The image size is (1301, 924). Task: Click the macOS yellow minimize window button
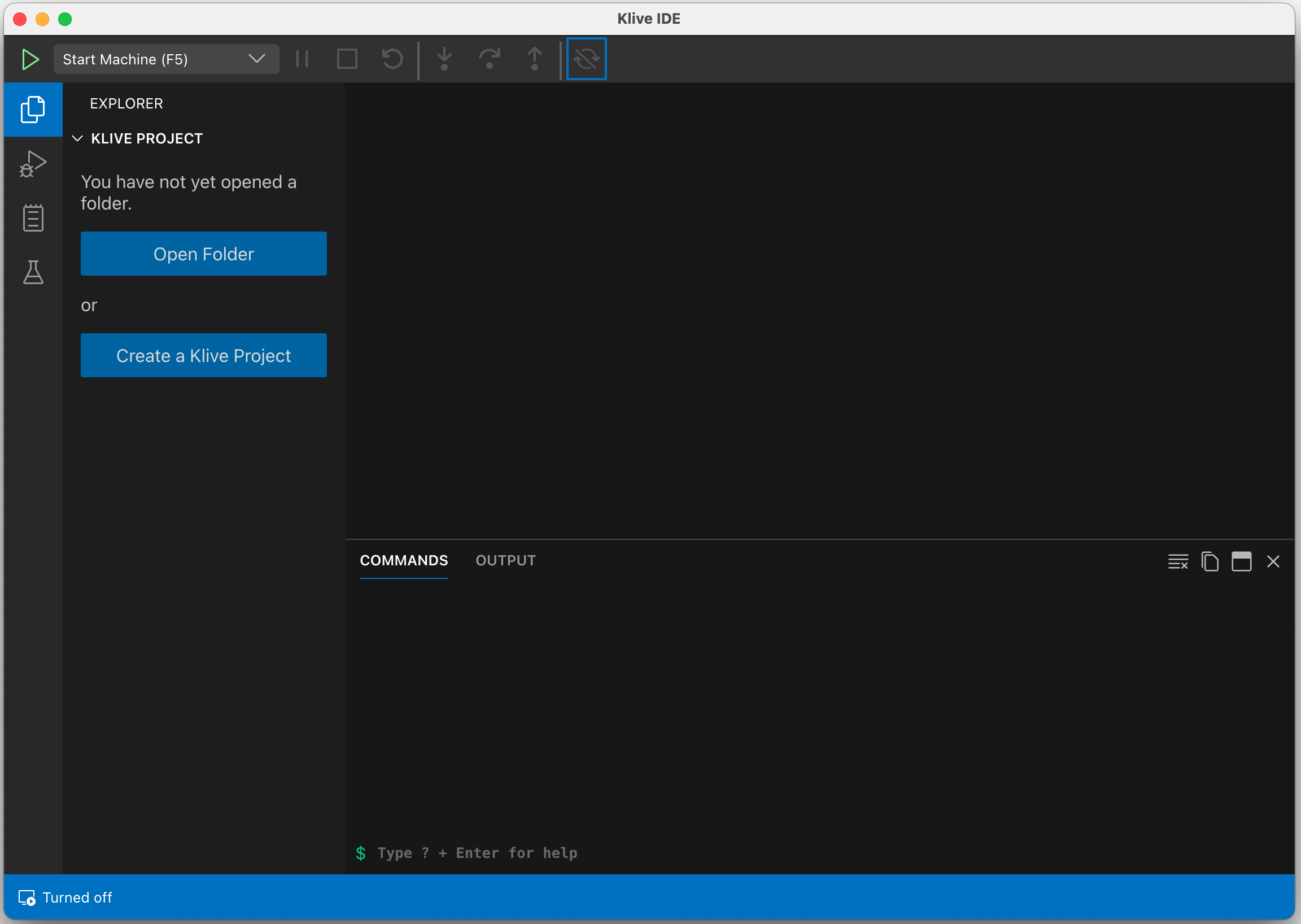tap(43, 19)
